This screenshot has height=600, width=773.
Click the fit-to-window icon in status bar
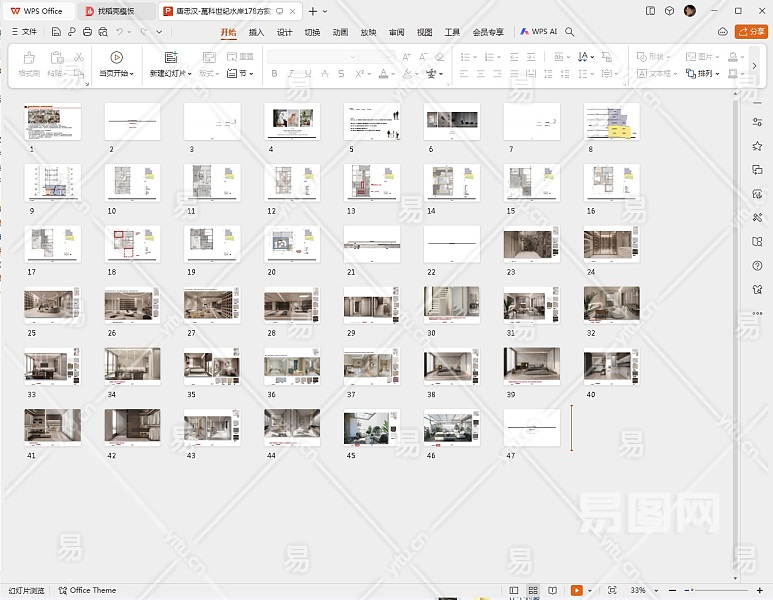point(612,590)
